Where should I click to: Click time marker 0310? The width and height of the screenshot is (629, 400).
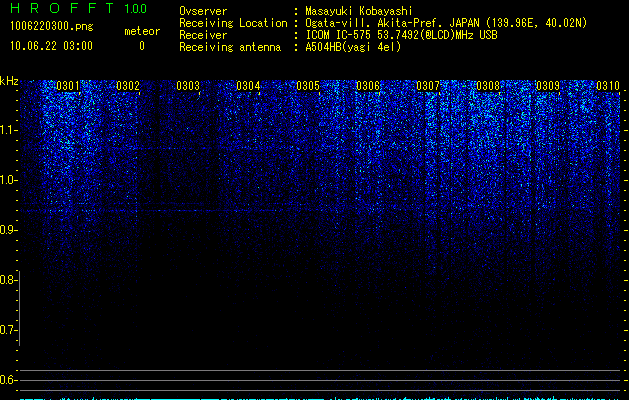click(608, 86)
